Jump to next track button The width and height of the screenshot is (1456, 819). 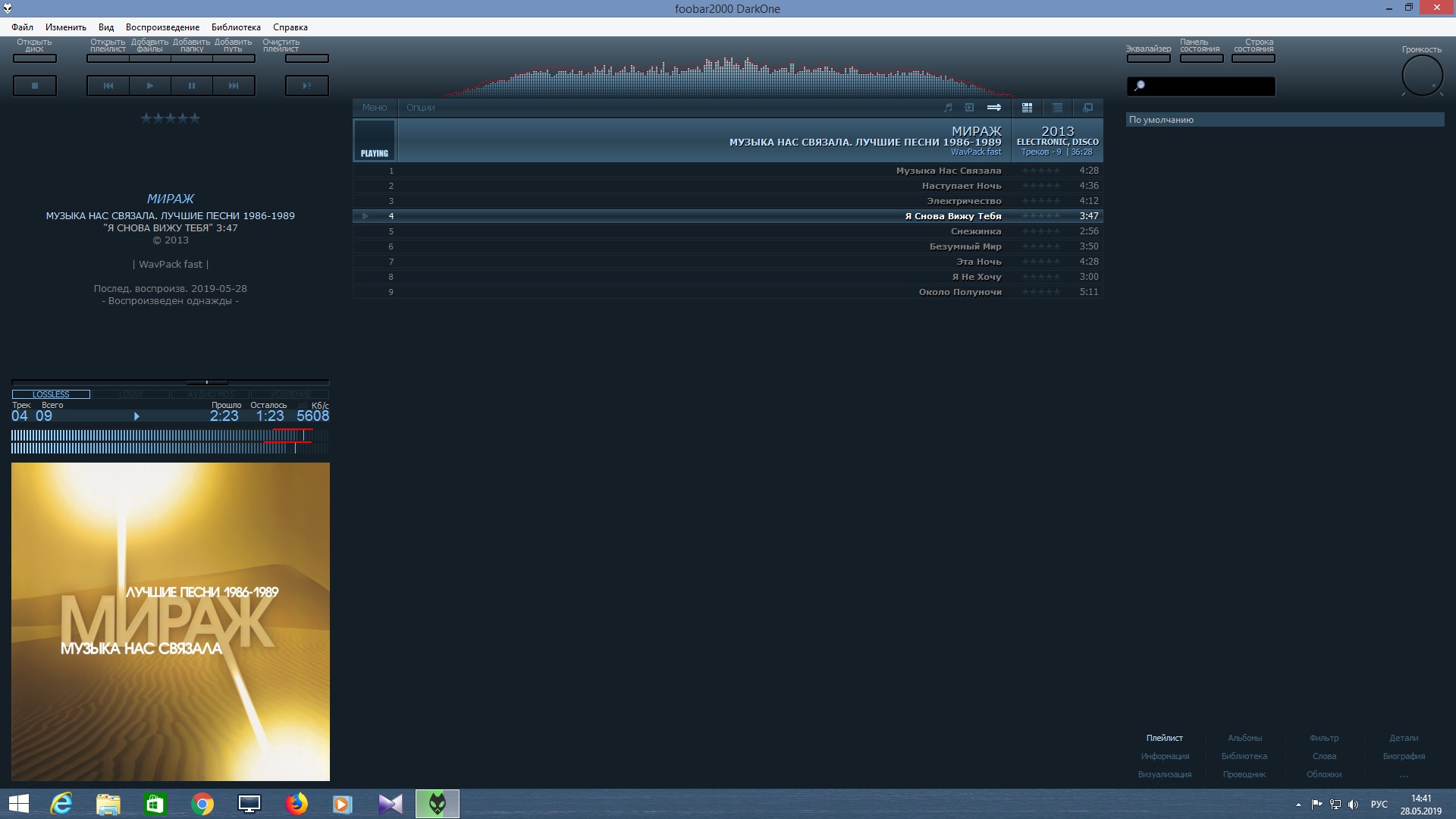pos(234,86)
